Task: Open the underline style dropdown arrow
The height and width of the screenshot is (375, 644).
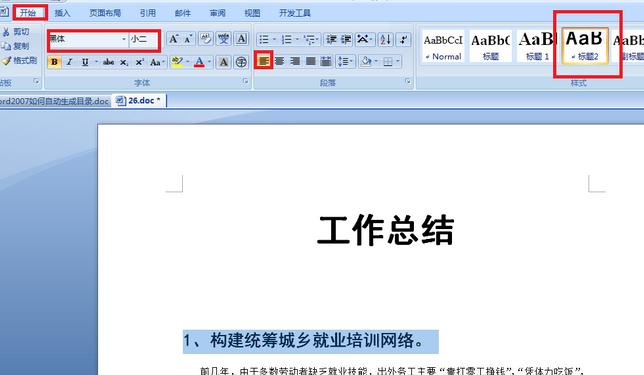Action: click(x=97, y=62)
